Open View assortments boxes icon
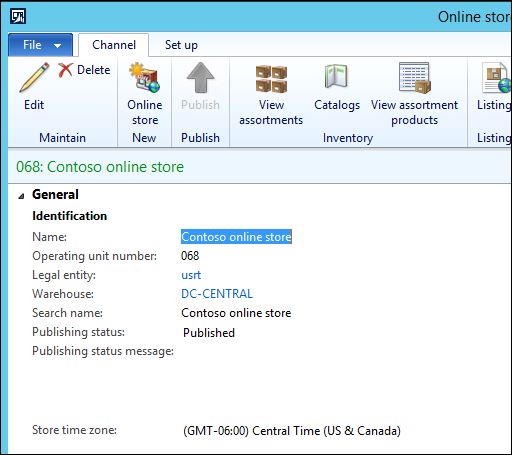This screenshot has height=455, width=512. pyautogui.click(x=271, y=79)
